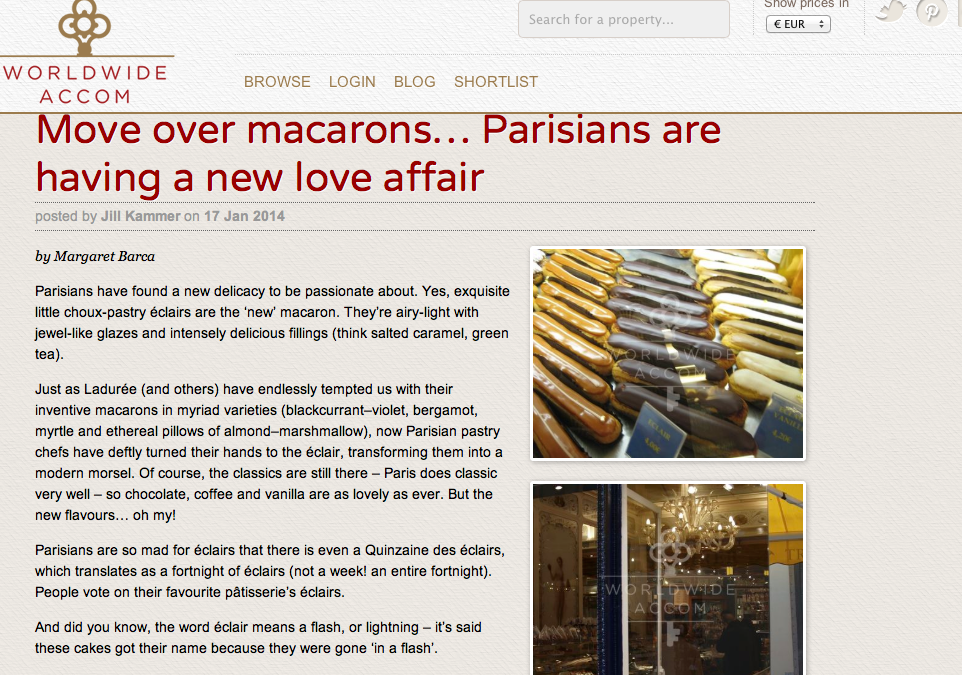The image size is (962, 675).
Task: Open the Pinterest icon
Action: tap(931, 12)
